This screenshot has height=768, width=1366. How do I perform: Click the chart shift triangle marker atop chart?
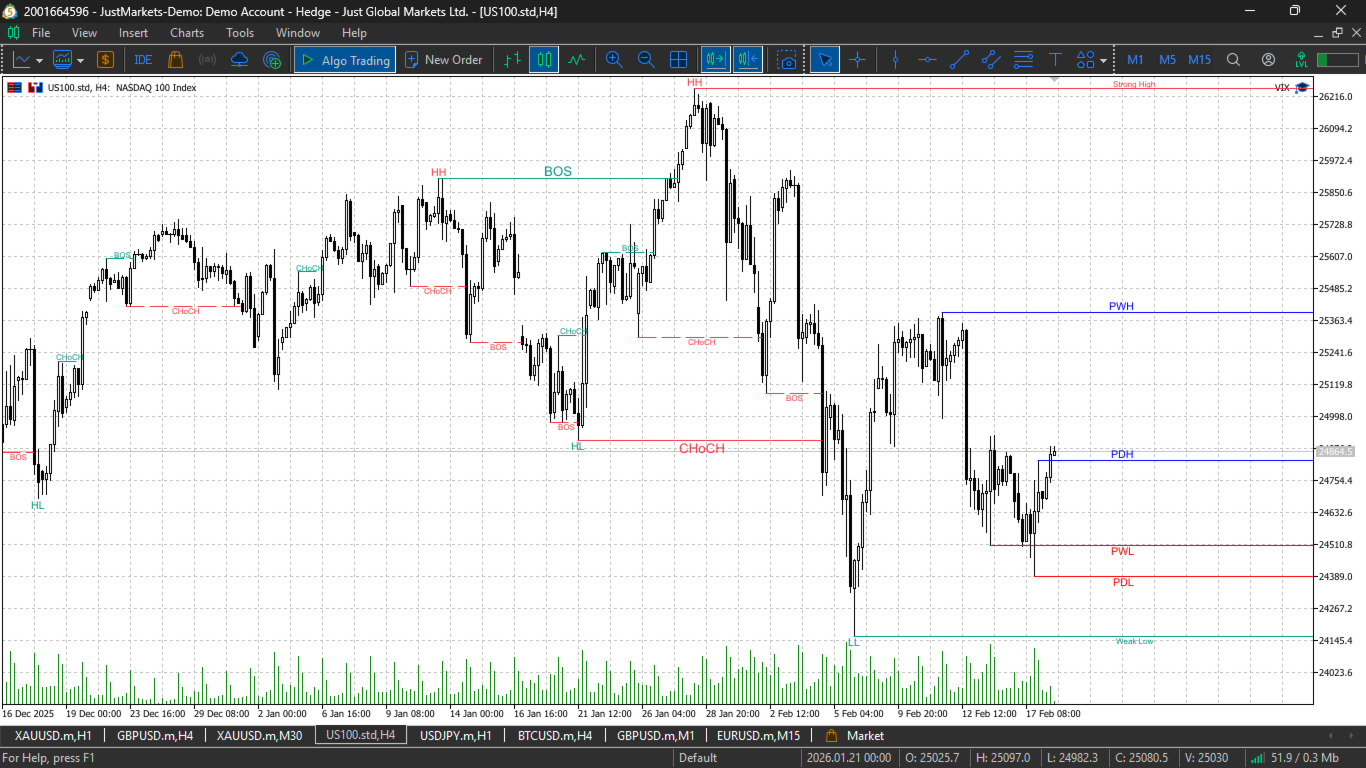pyautogui.click(x=1054, y=79)
